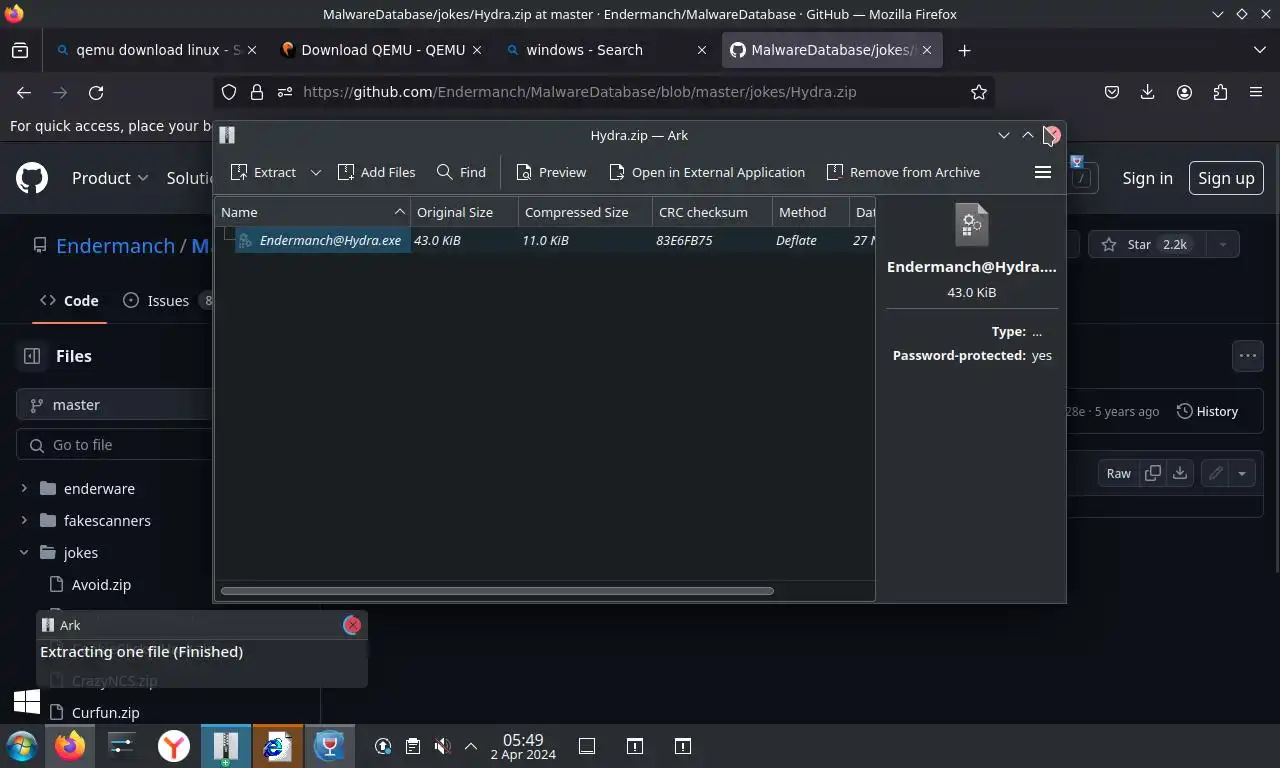Click the Go to file search field
The image size is (1280, 768).
tap(114, 445)
